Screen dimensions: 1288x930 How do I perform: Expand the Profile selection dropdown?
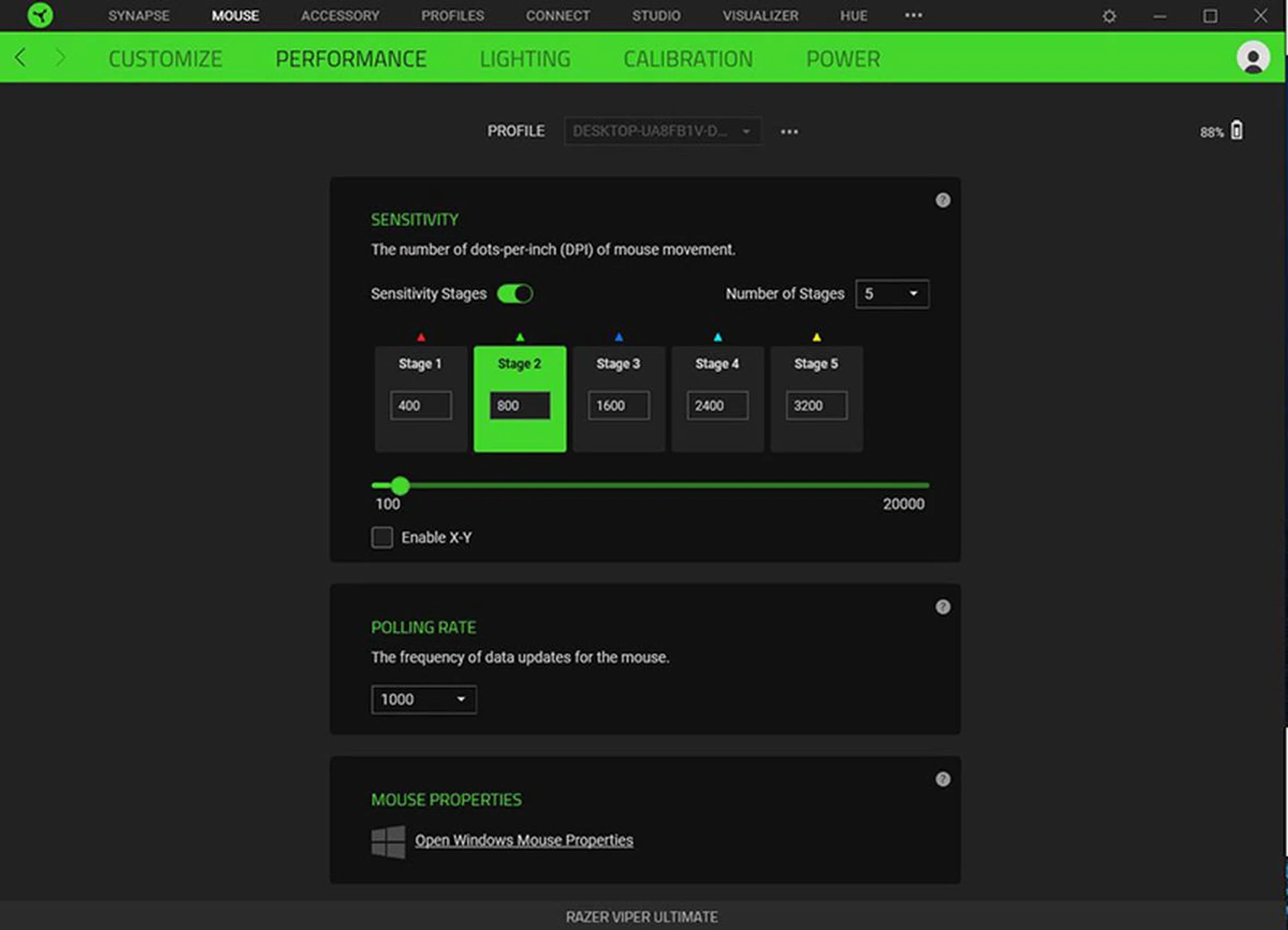tap(662, 131)
